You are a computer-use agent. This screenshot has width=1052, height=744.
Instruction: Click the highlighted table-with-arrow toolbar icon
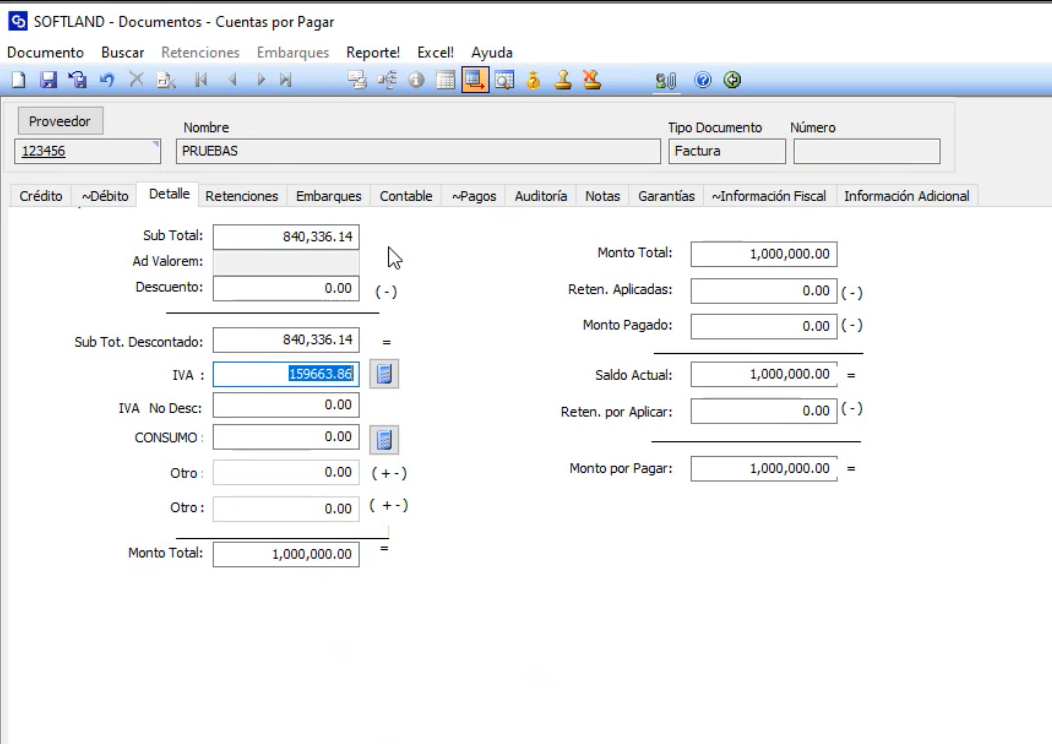pos(475,81)
